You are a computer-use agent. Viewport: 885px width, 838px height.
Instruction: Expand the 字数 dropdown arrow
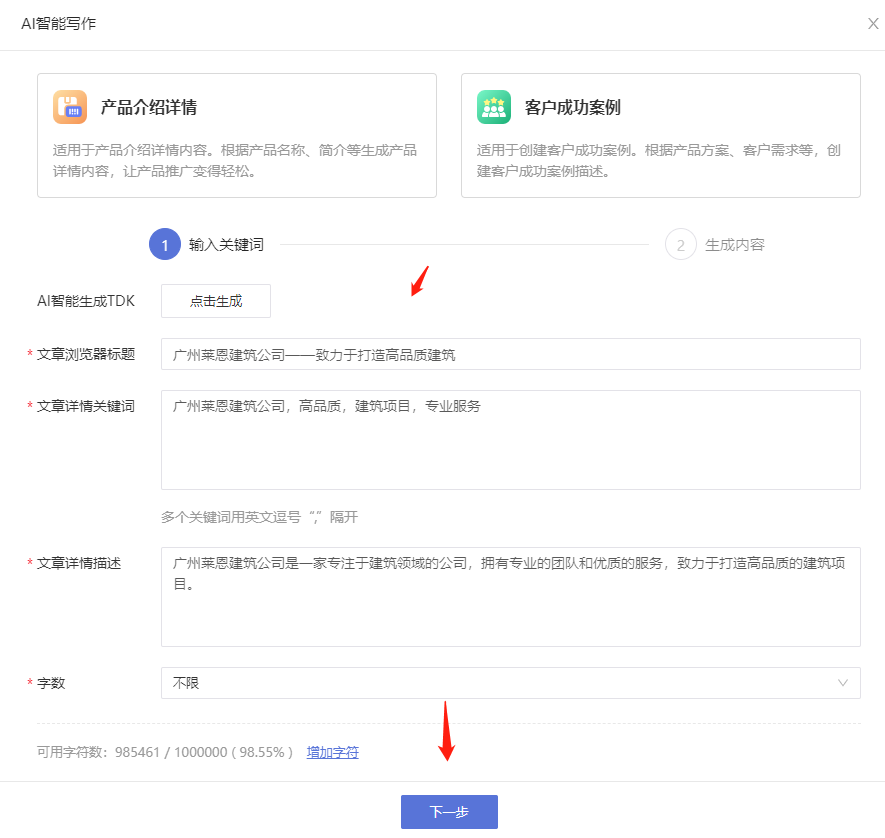[842, 683]
